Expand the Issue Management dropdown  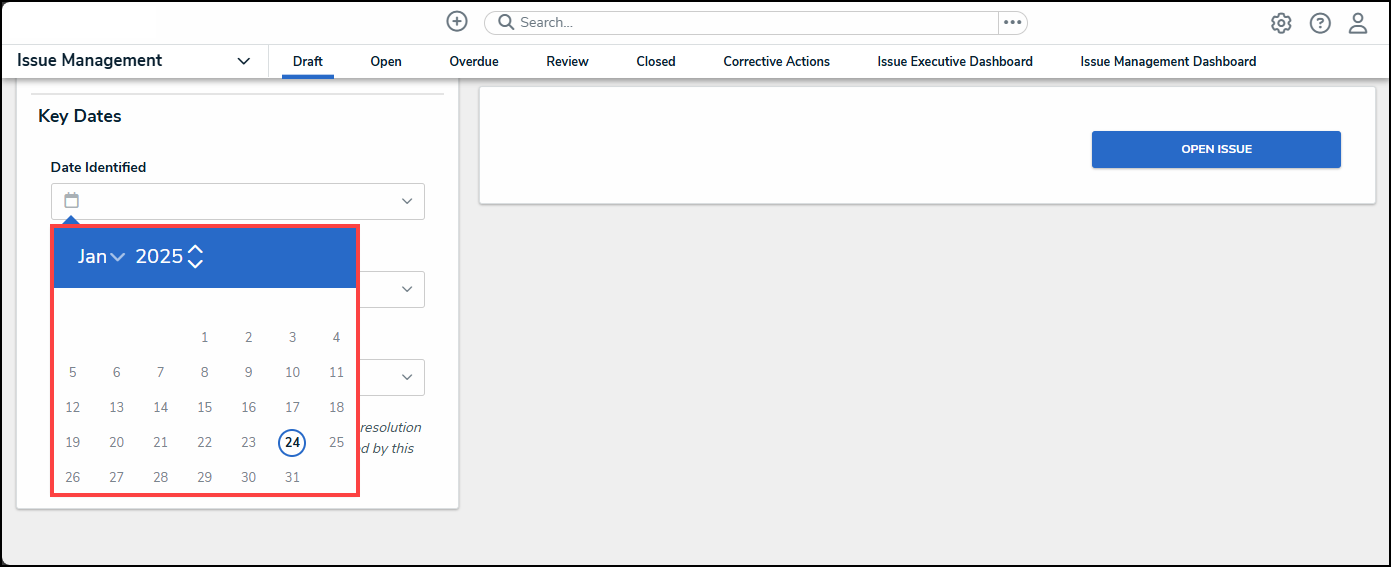point(243,61)
